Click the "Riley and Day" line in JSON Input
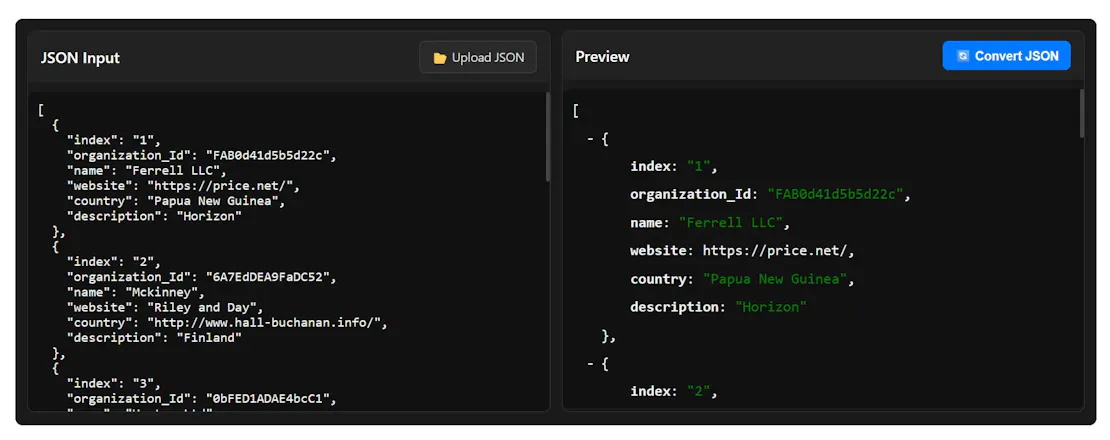Viewport: 1110px width, 440px height. click(x=166, y=308)
